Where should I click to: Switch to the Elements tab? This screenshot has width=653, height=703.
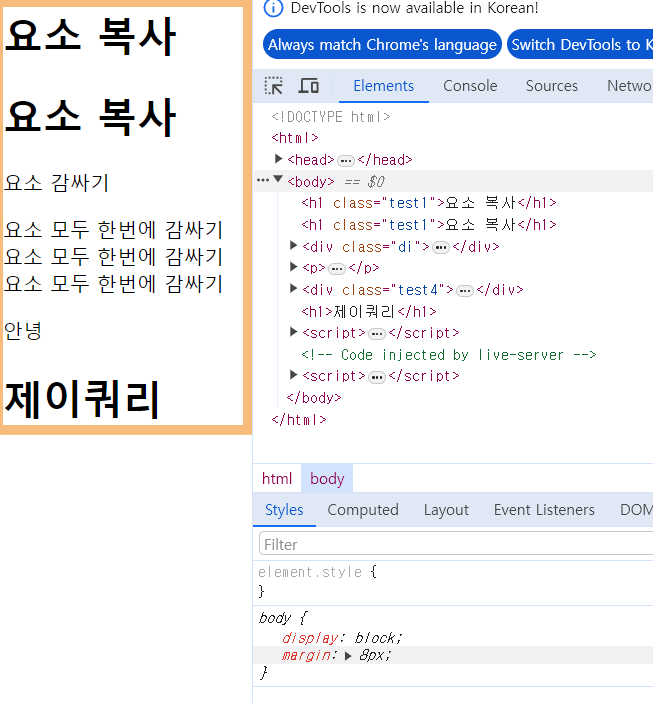383,86
